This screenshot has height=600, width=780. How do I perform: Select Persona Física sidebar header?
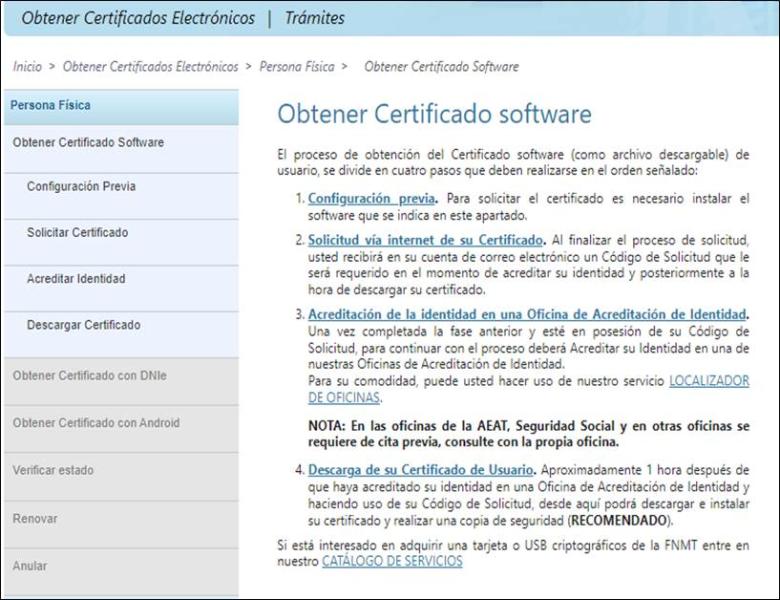tap(50, 106)
